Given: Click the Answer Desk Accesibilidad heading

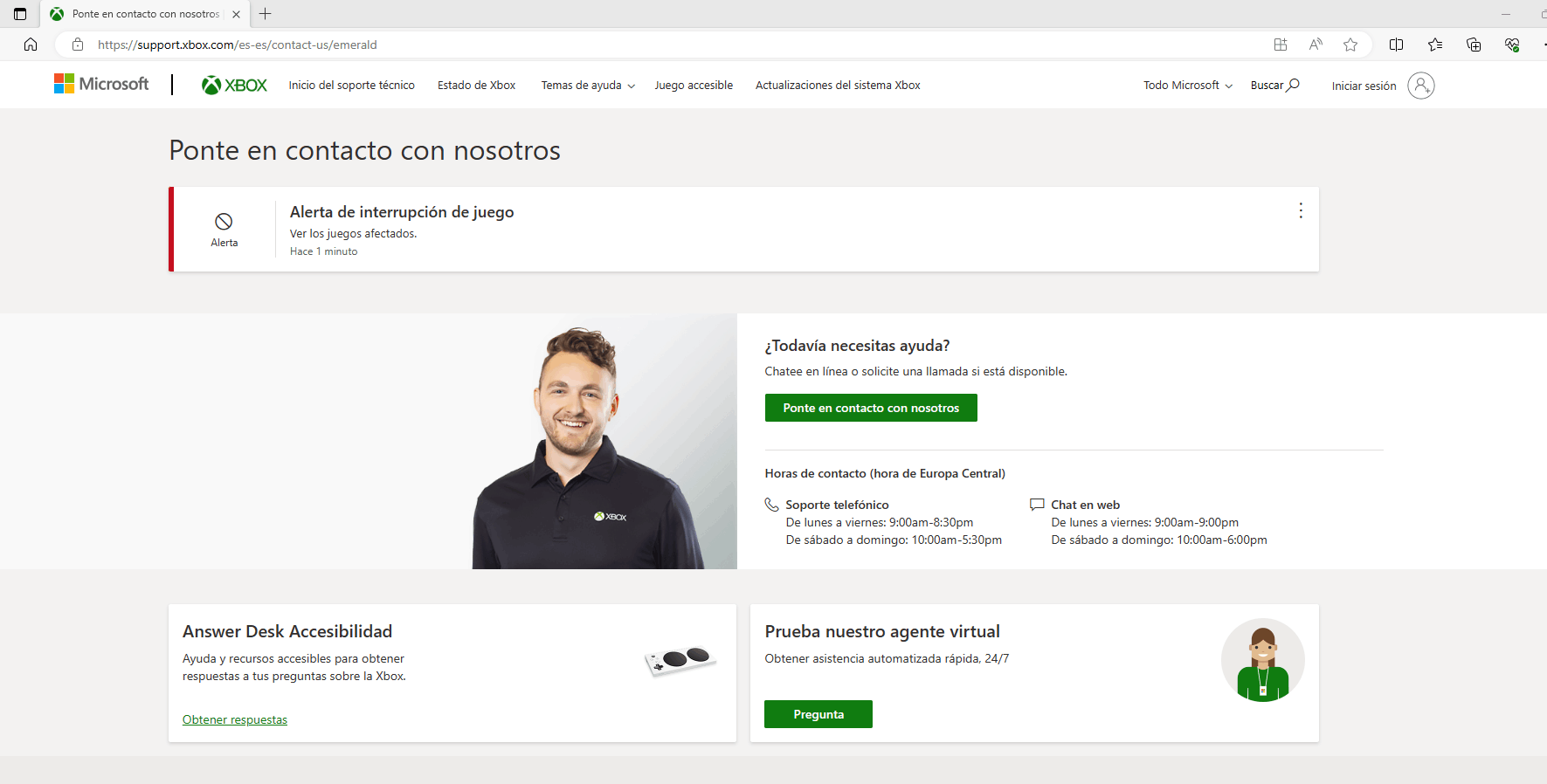Looking at the screenshot, I should pos(287,631).
